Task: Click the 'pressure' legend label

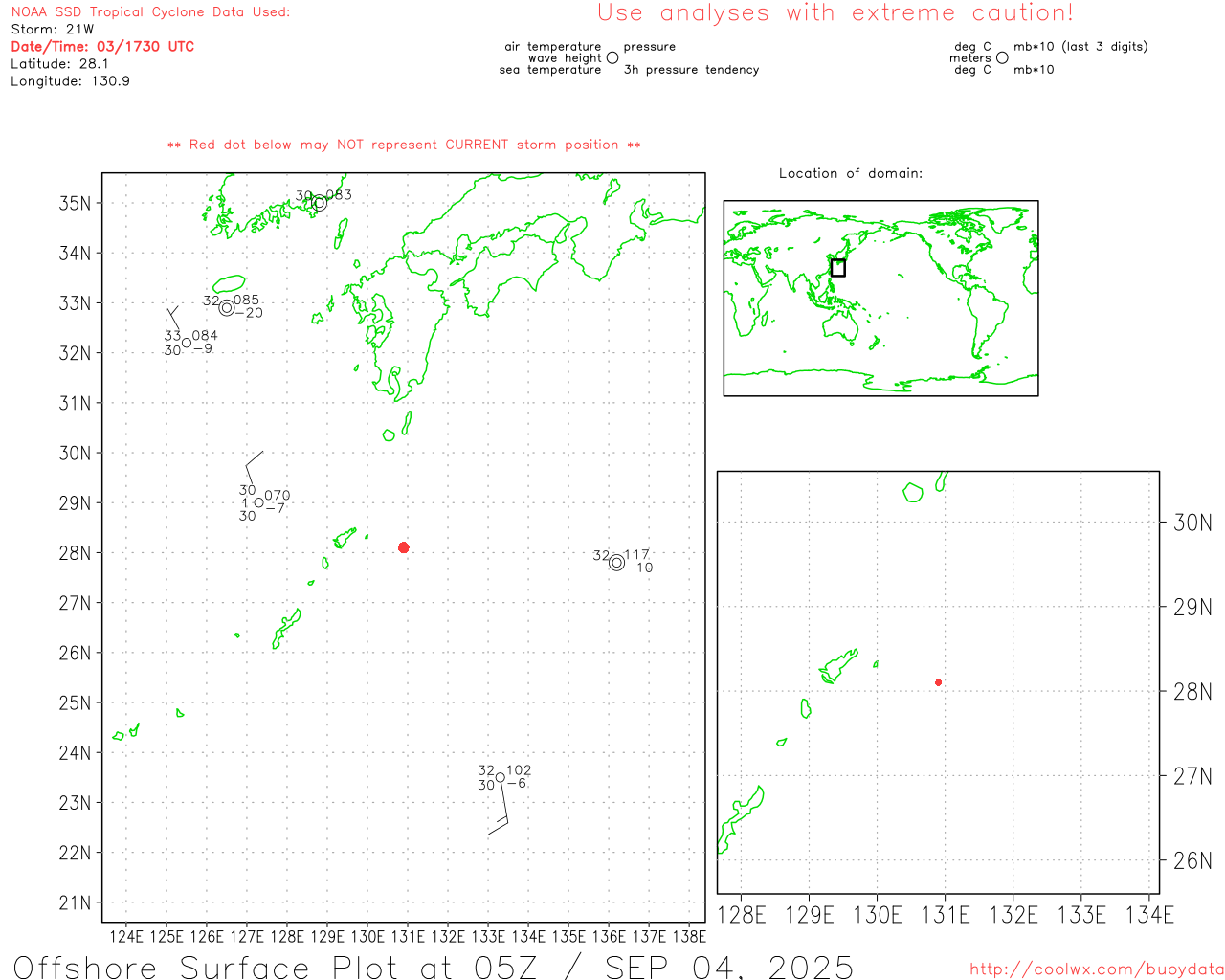Action: 650,46
